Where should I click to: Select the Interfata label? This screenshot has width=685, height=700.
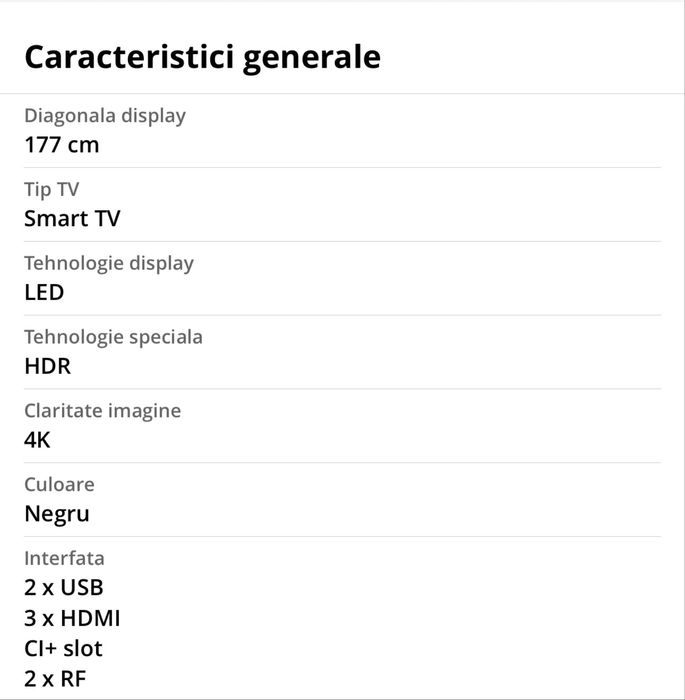click(64, 558)
